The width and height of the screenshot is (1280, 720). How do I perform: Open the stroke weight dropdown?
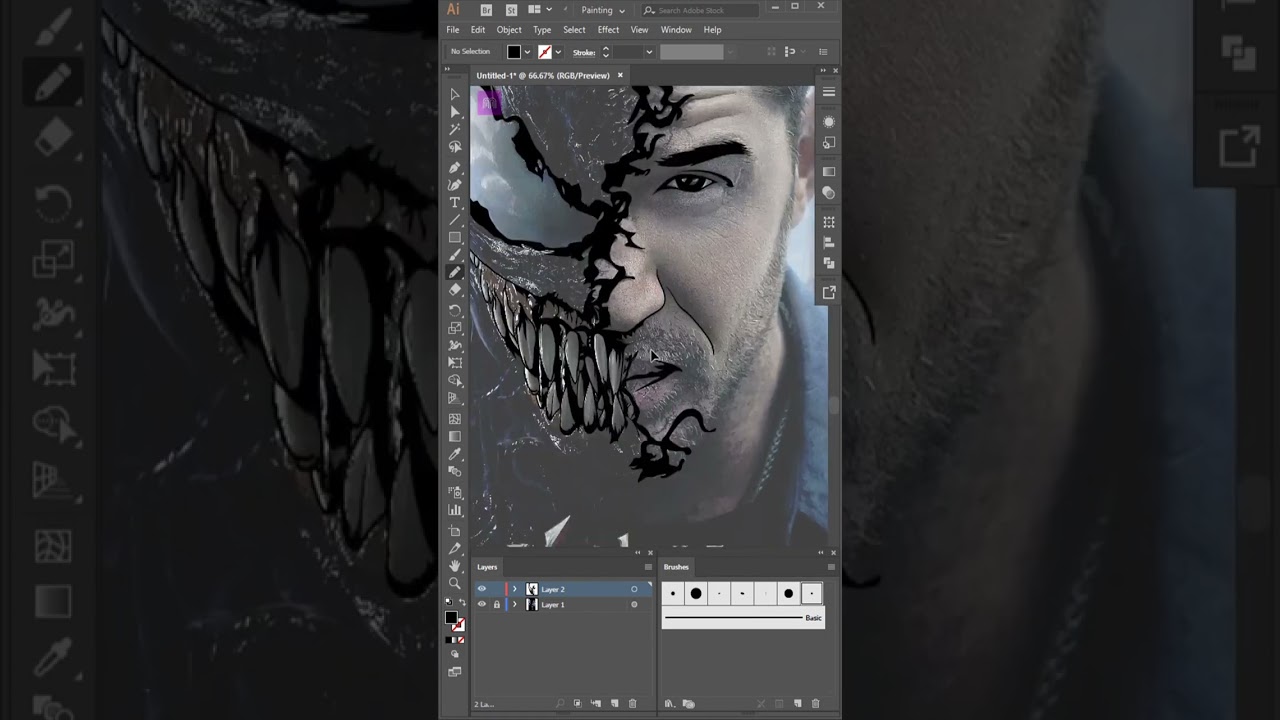click(x=649, y=52)
